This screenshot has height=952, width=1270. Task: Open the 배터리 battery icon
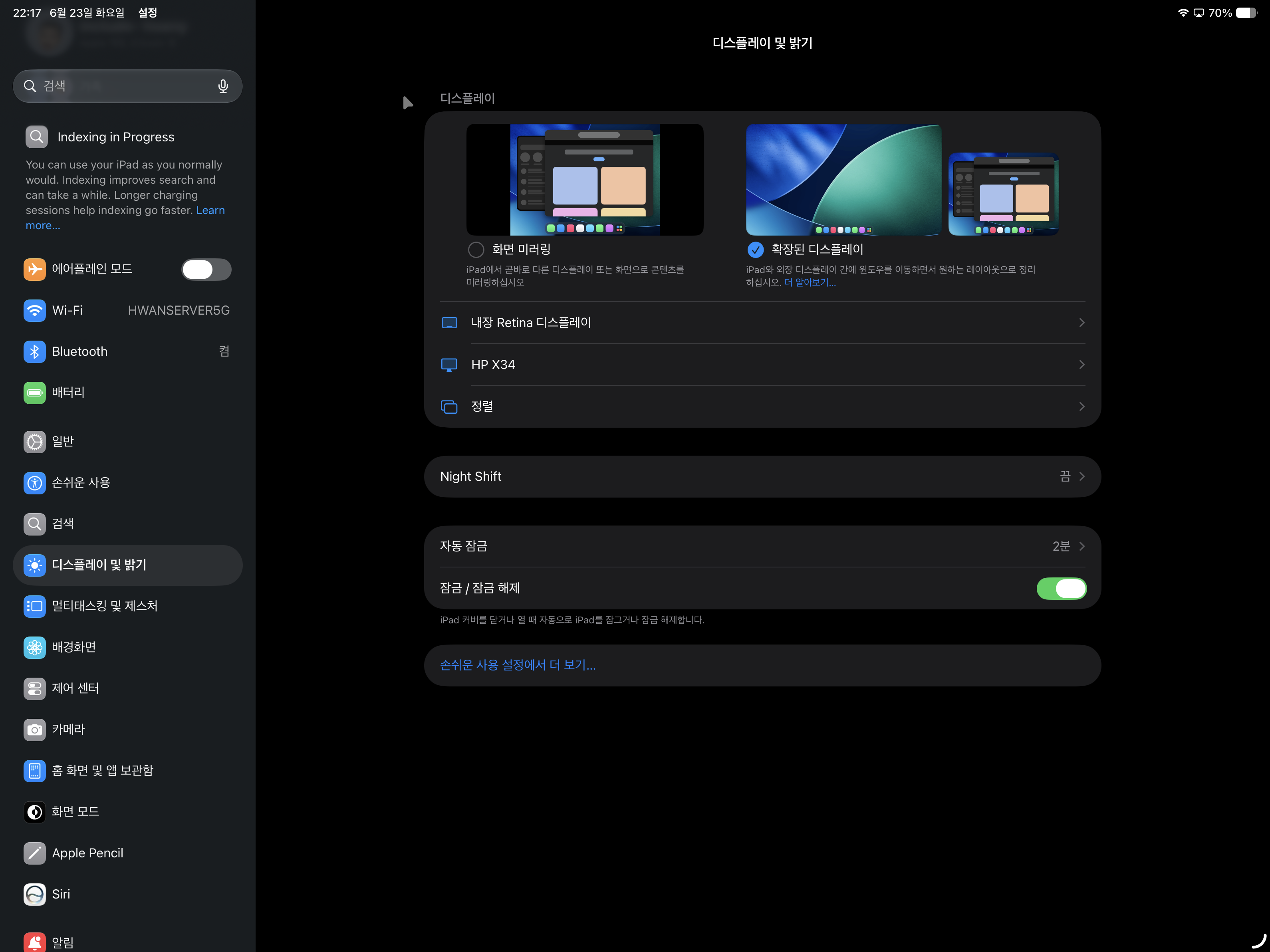click(x=34, y=393)
